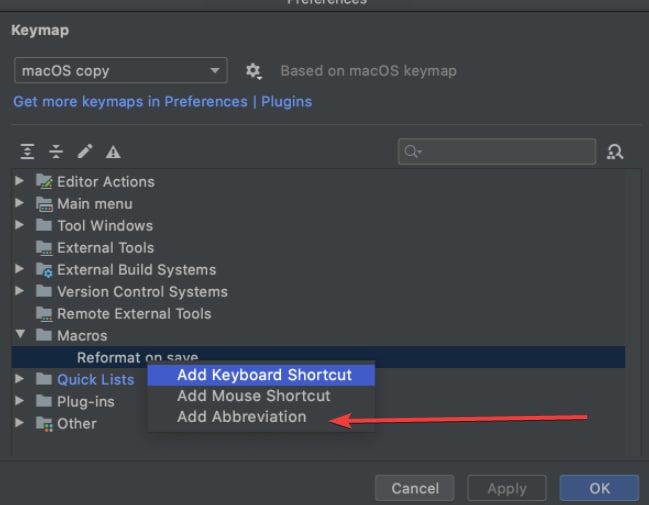Click the warning conflicts filter icon
649x505 pixels.
[x=113, y=152]
